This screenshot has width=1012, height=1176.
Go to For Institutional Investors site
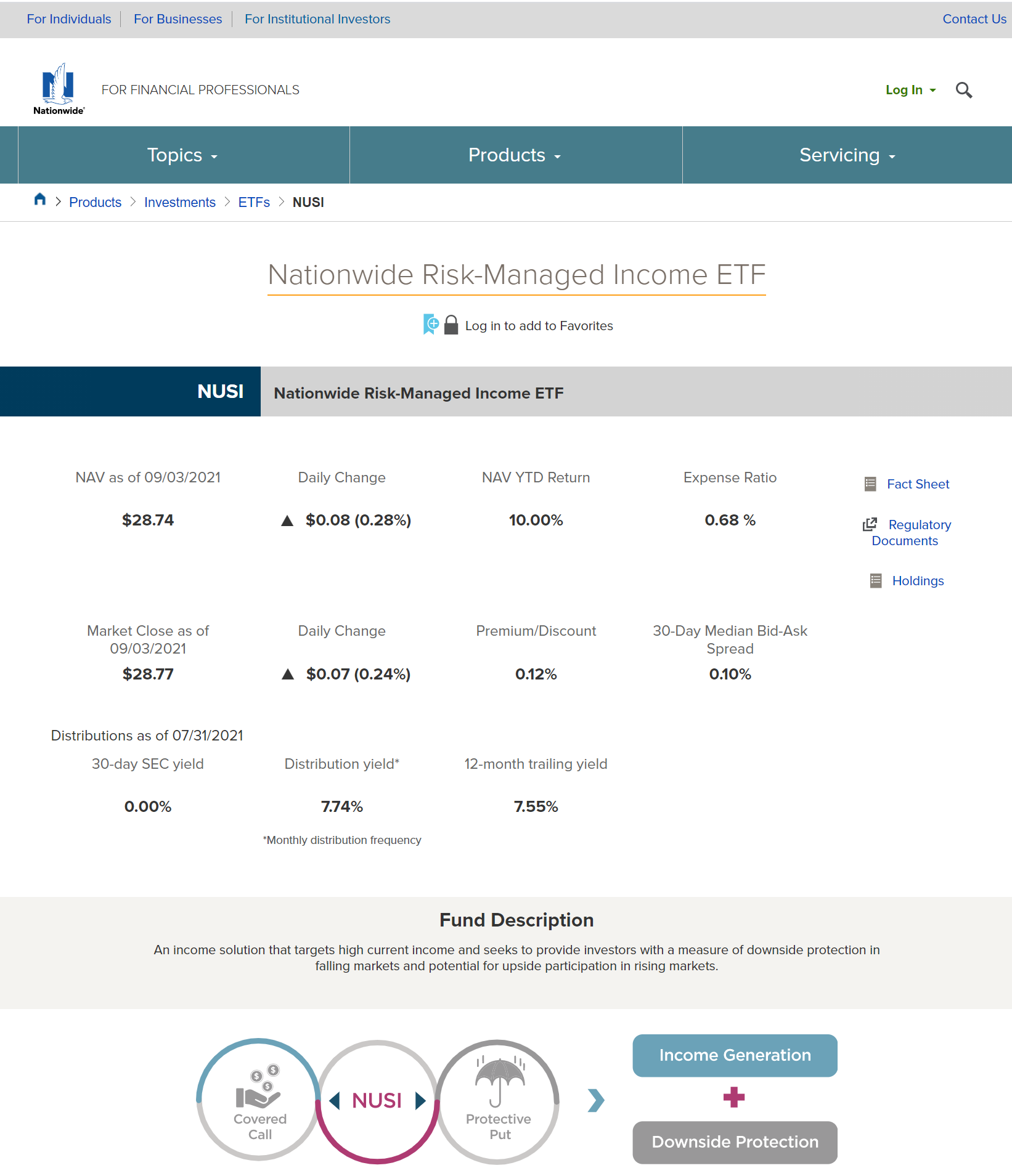coord(317,19)
